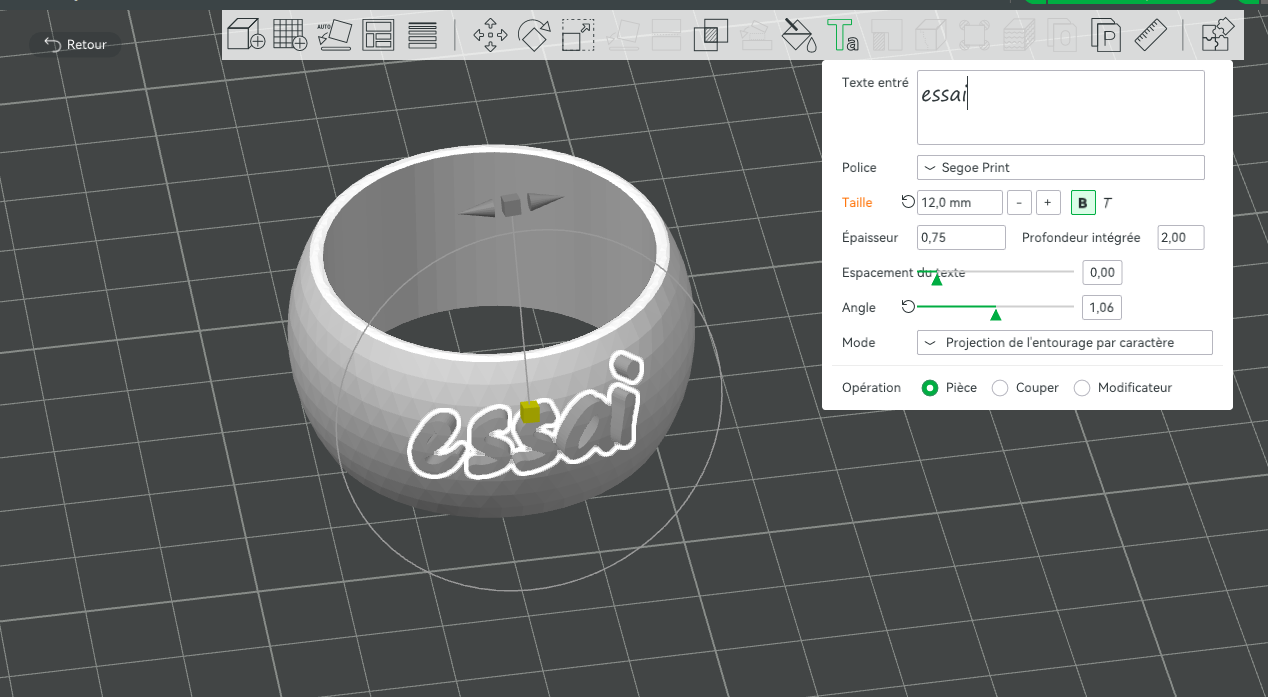Screen dimensions: 1268x697
Task: Select the Measure ruler tool
Action: point(1151,36)
